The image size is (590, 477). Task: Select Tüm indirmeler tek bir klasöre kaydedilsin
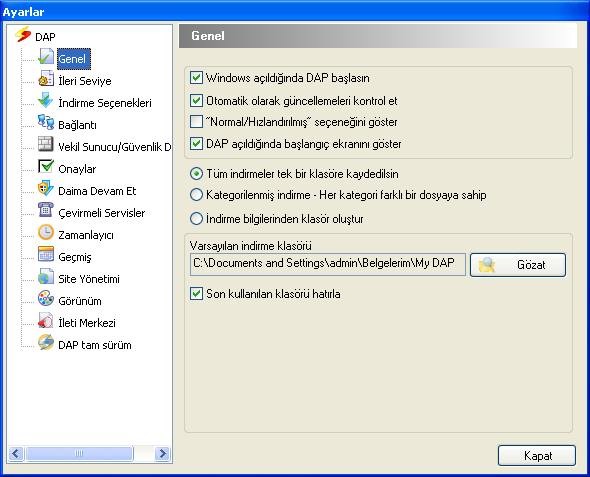coord(196,174)
